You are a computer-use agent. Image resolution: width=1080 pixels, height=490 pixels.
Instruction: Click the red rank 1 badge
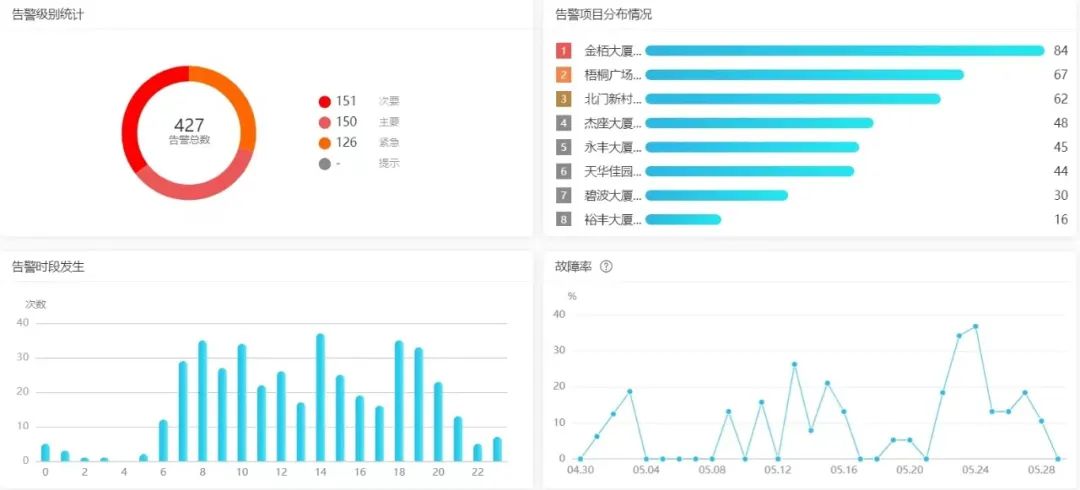(564, 51)
